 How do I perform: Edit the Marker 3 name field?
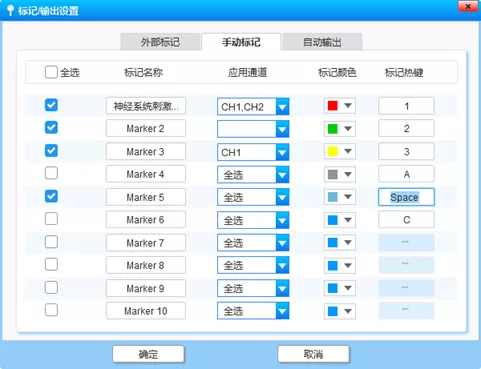146,152
